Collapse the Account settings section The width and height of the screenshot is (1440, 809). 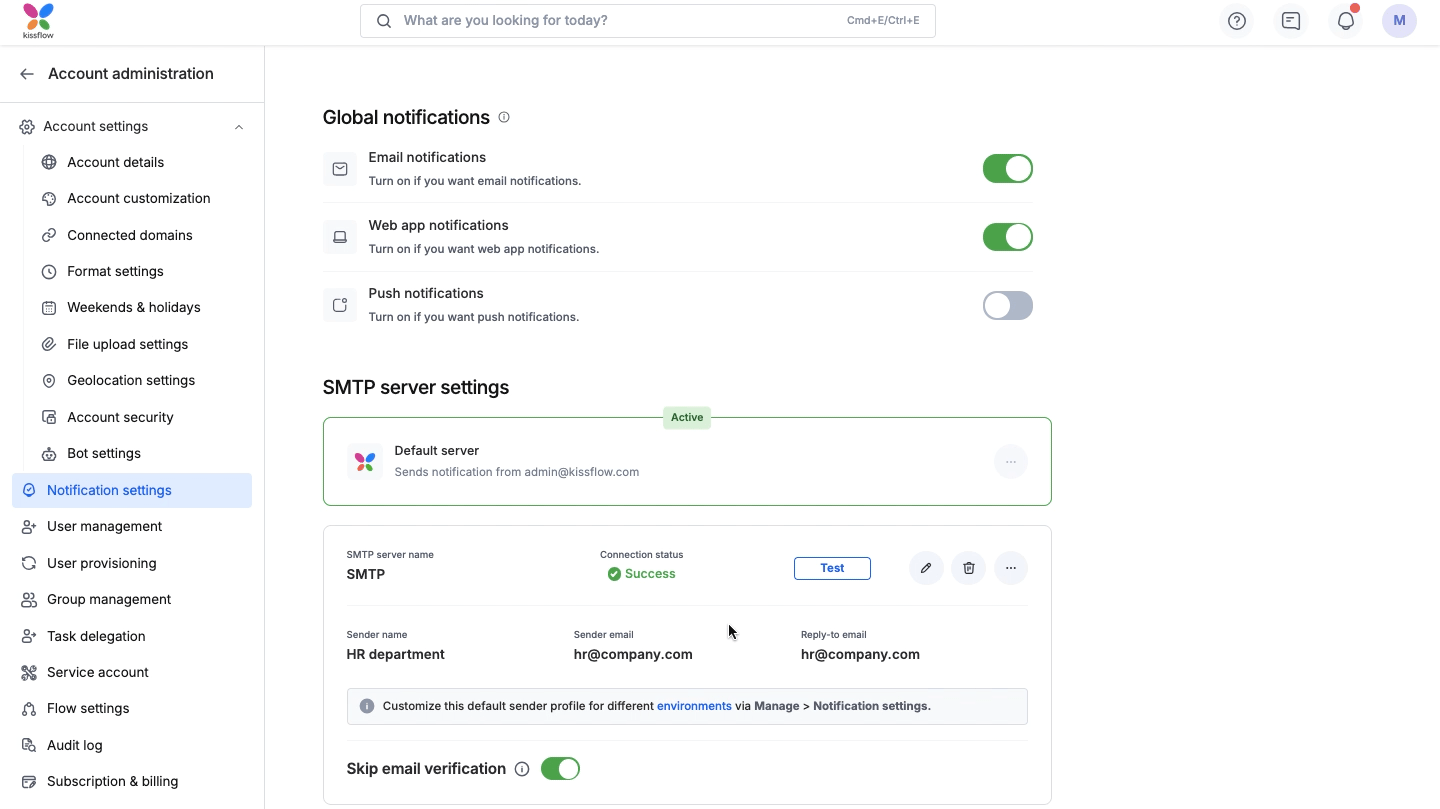(239, 127)
